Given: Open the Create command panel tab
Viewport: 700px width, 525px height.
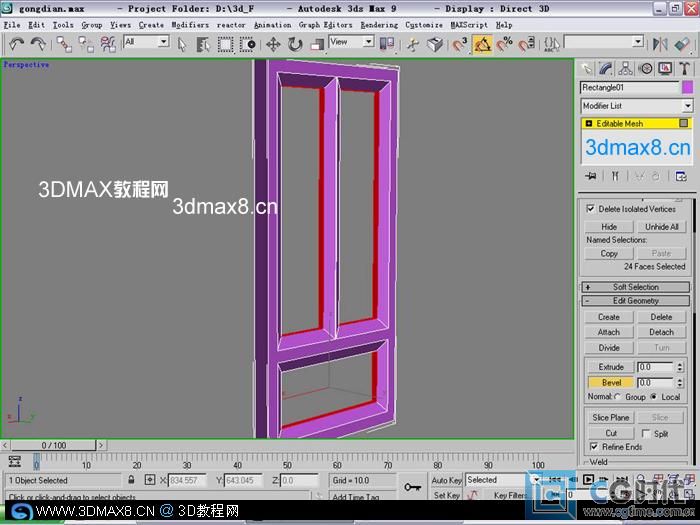Looking at the screenshot, I should pyautogui.click(x=586, y=68).
